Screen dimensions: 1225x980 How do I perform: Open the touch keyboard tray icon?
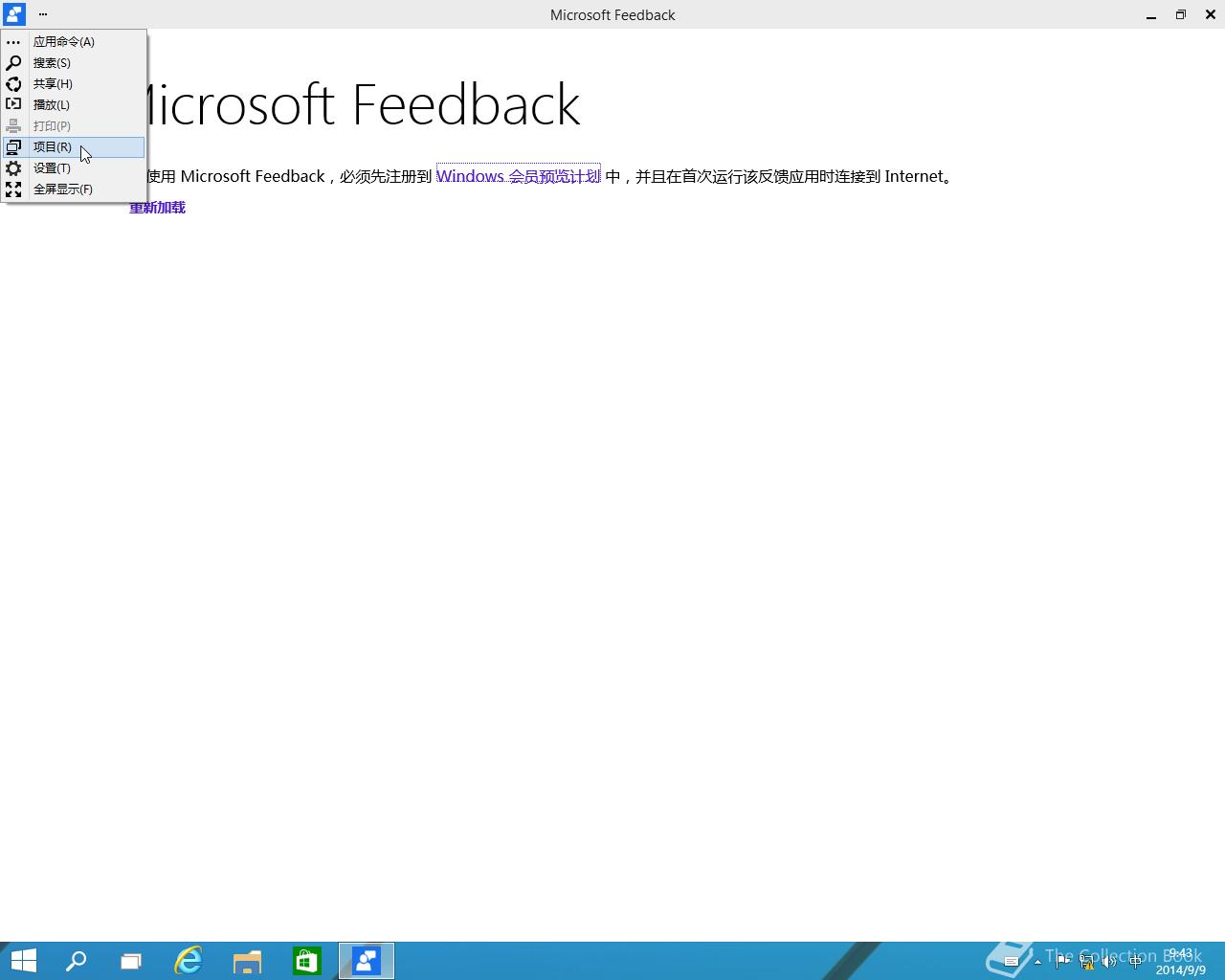point(1011,961)
